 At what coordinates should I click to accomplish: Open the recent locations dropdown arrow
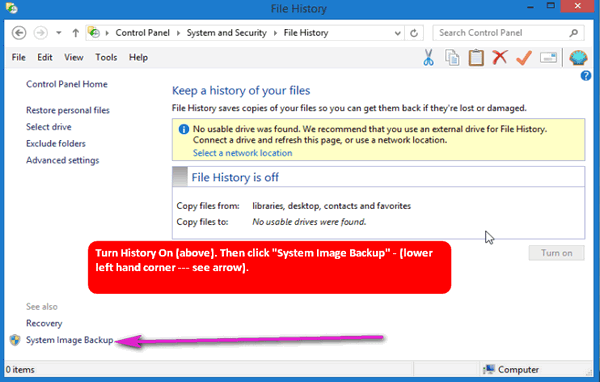point(59,33)
